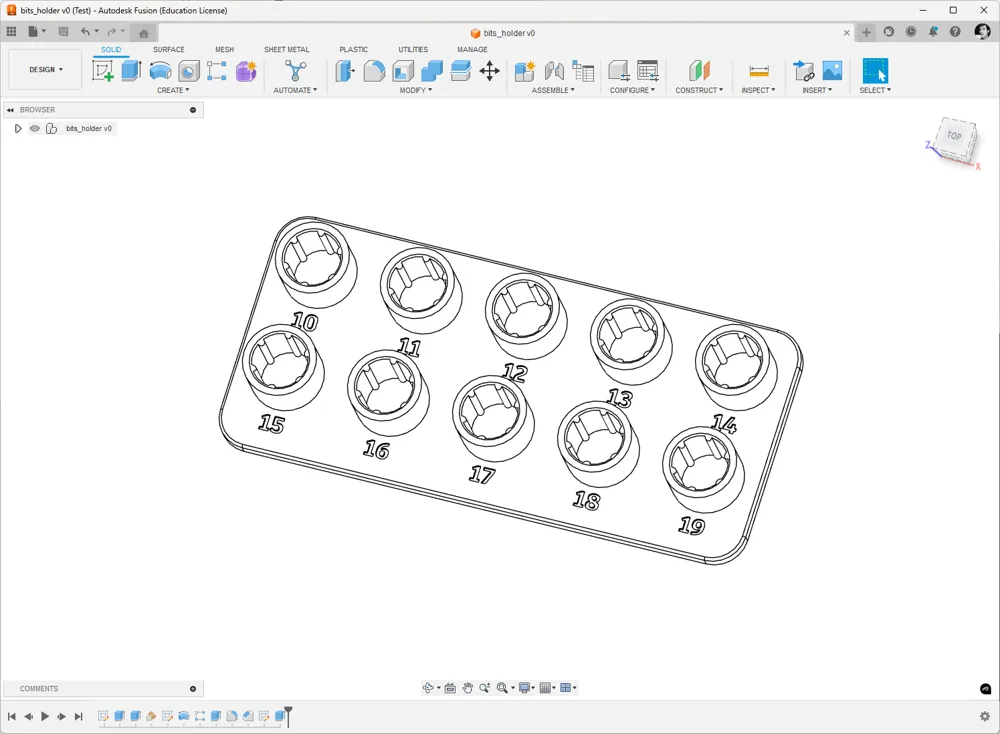Open the DESIGN workspace dropdown
1000x734 pixels.
tap(45, 70)
